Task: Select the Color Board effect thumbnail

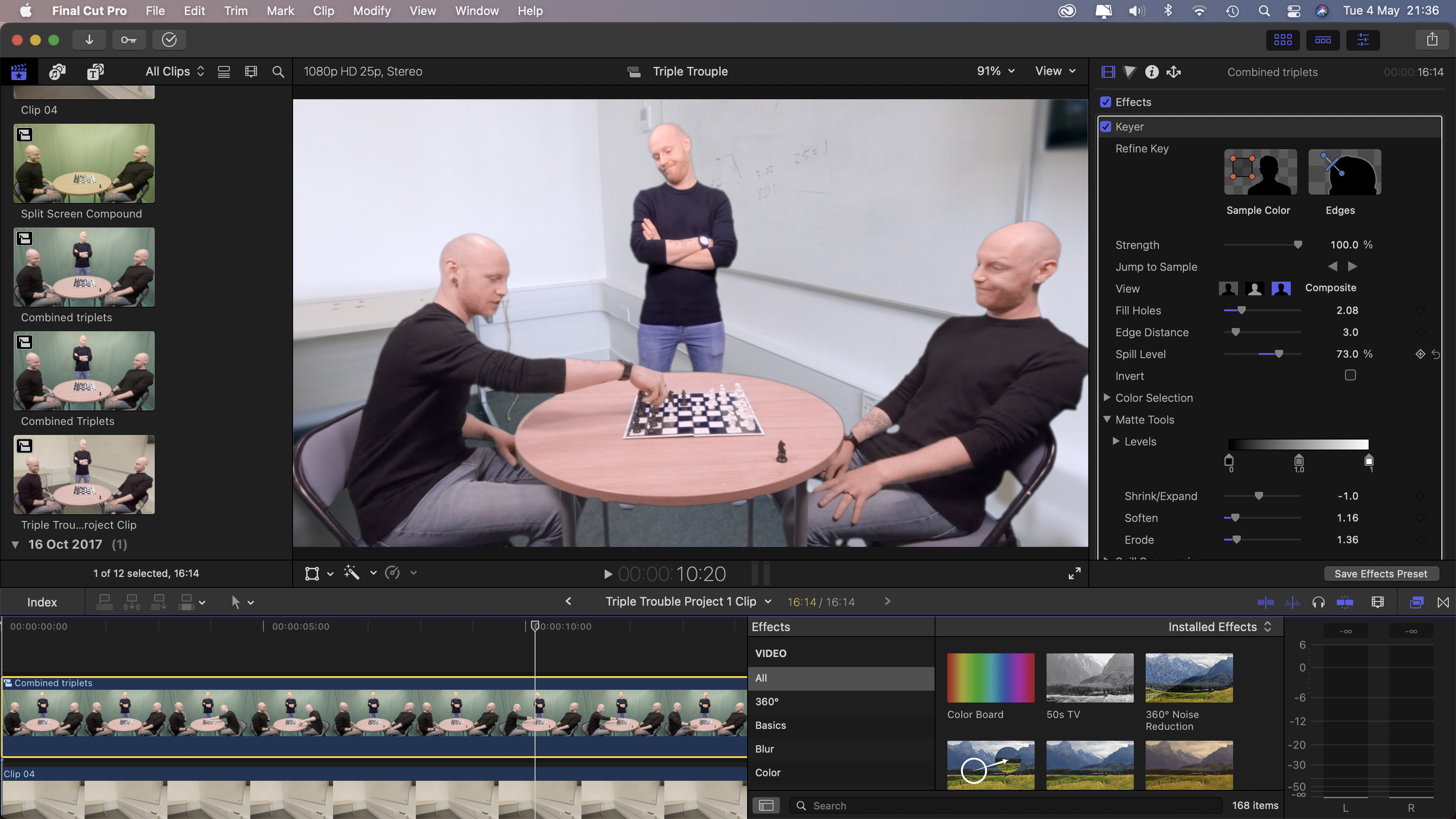Action: click(x=990, y=677)
